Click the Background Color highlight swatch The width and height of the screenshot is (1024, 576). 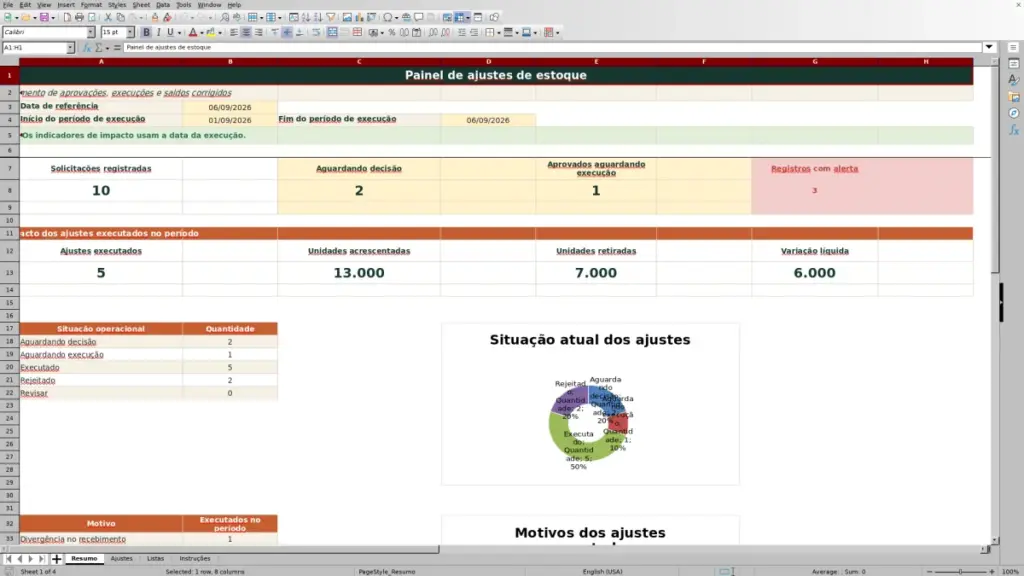(x=211, y=33)
